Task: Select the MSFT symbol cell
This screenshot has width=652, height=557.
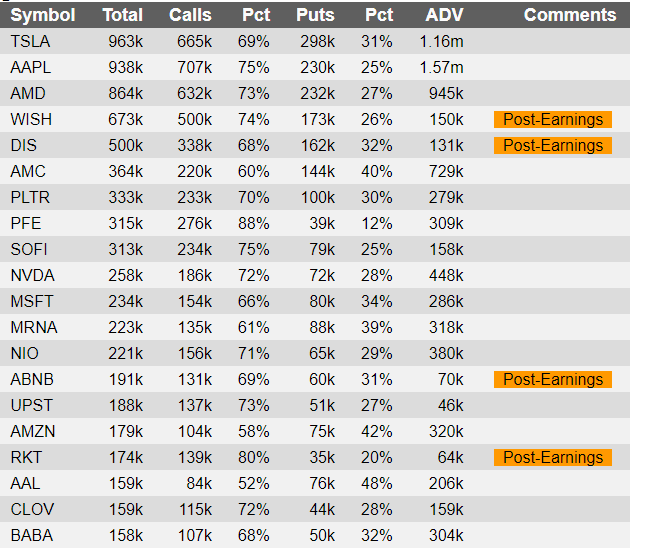Action: [x=32, y=301]
